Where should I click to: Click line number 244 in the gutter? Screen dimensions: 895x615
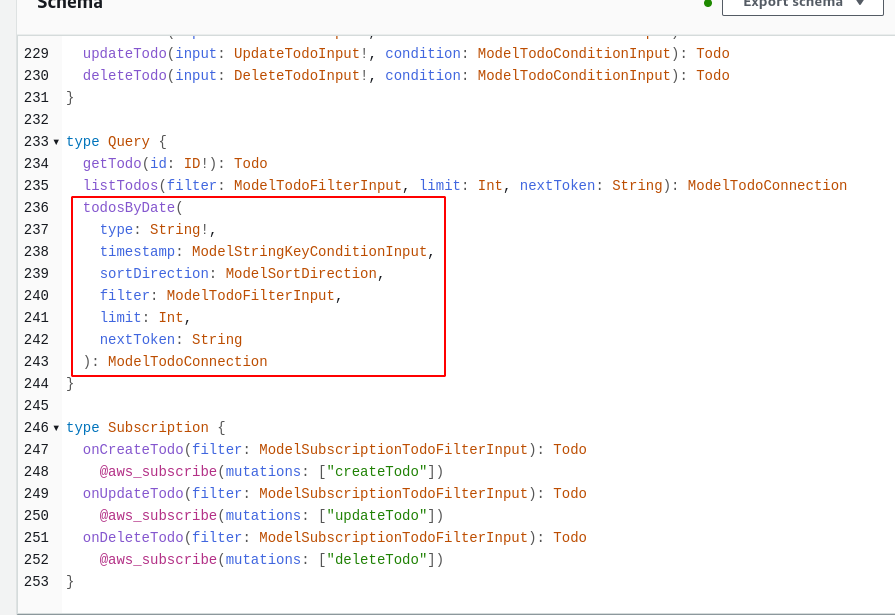pos(36,384)
